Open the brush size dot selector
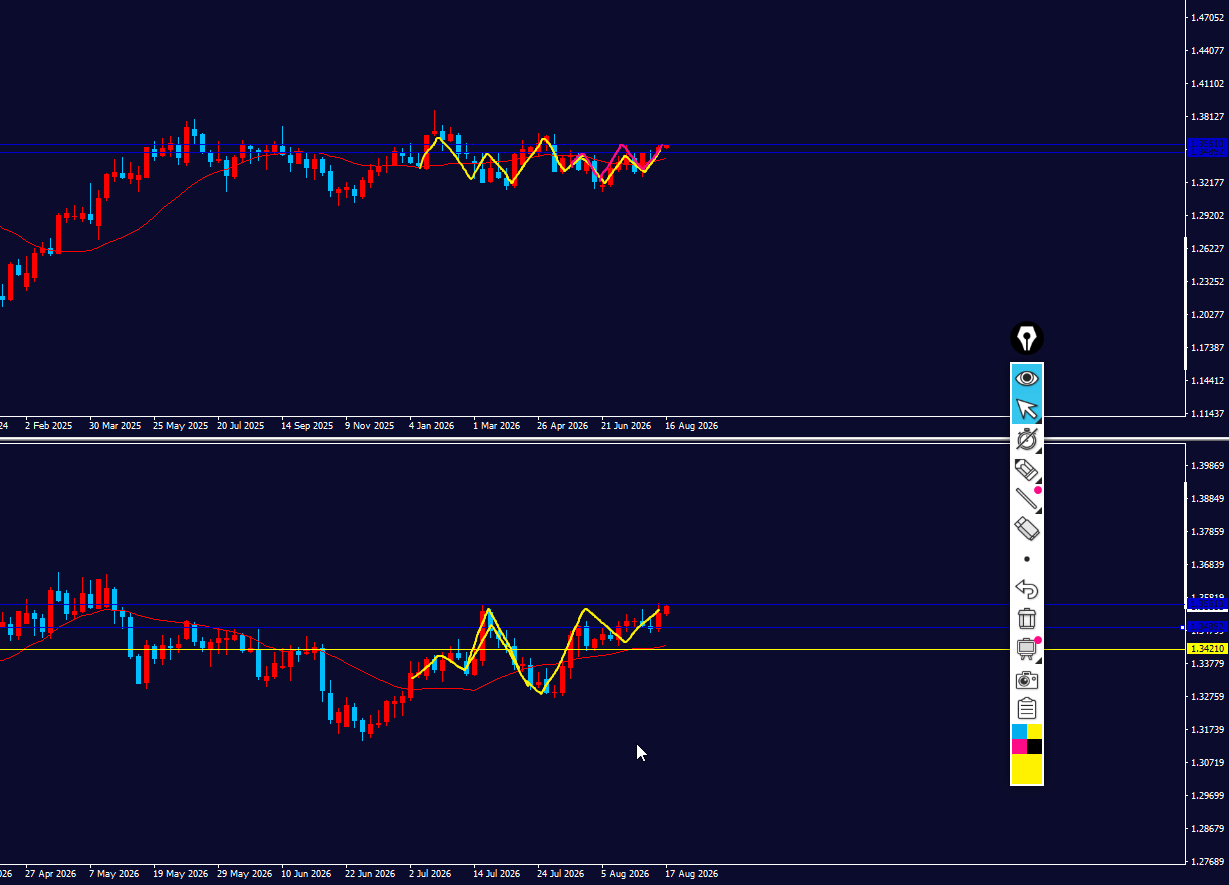The height and width of the screenshot is (885, 1229). pos(1027,559)
